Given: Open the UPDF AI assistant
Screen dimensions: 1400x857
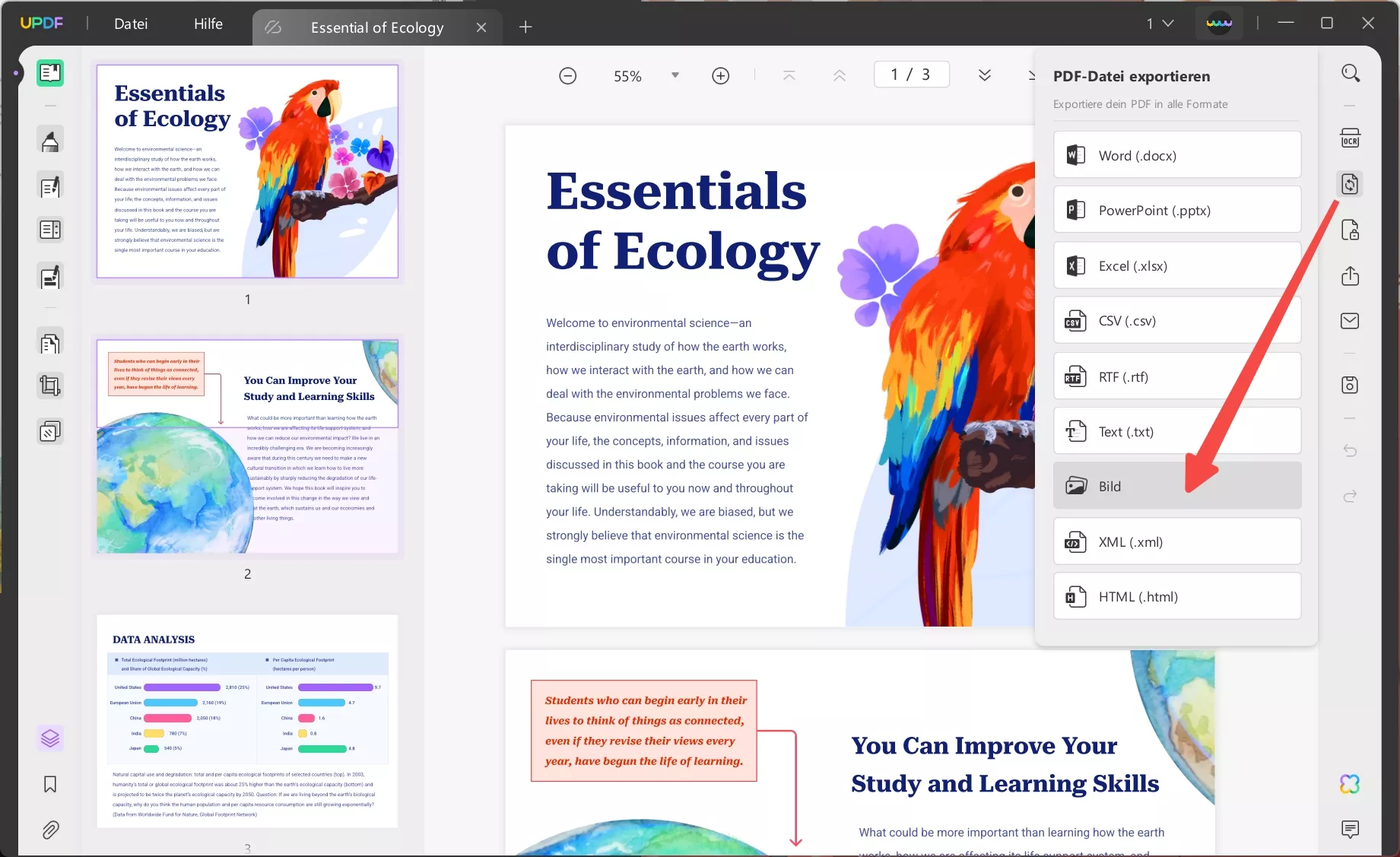Looking at the screenshot, I should coord(1351,783).
